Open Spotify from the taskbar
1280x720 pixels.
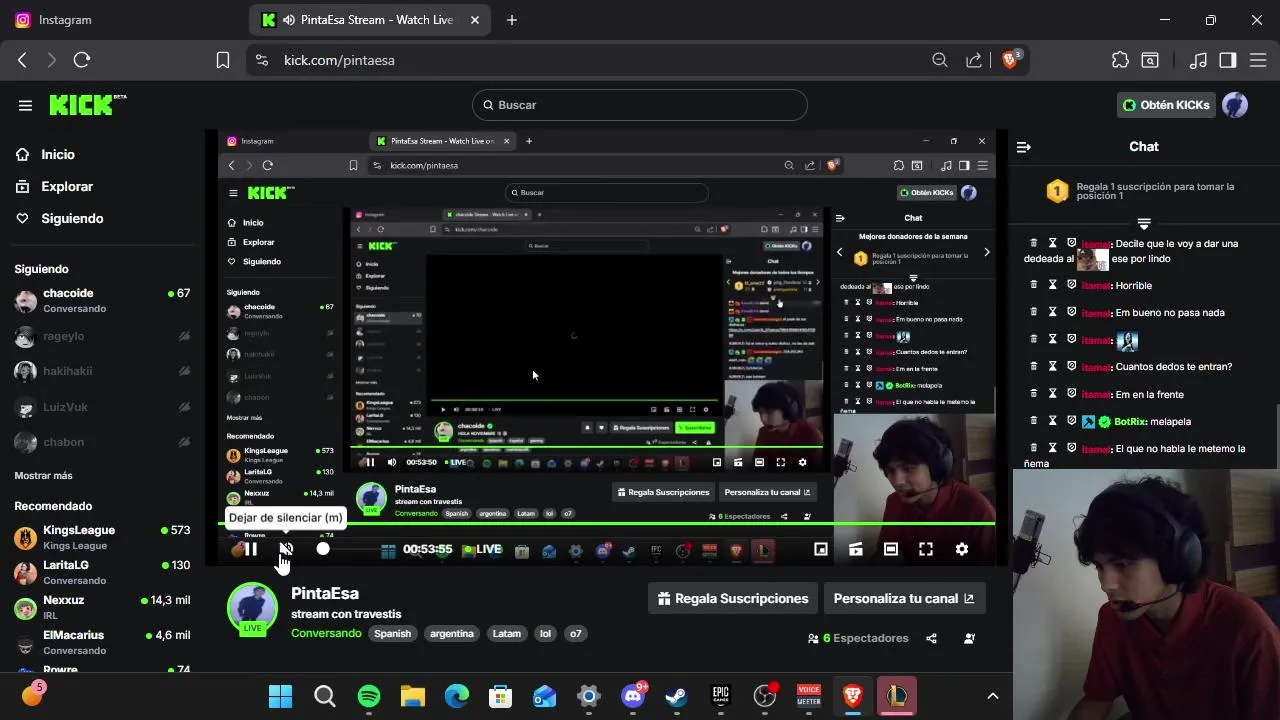[369, 696]
